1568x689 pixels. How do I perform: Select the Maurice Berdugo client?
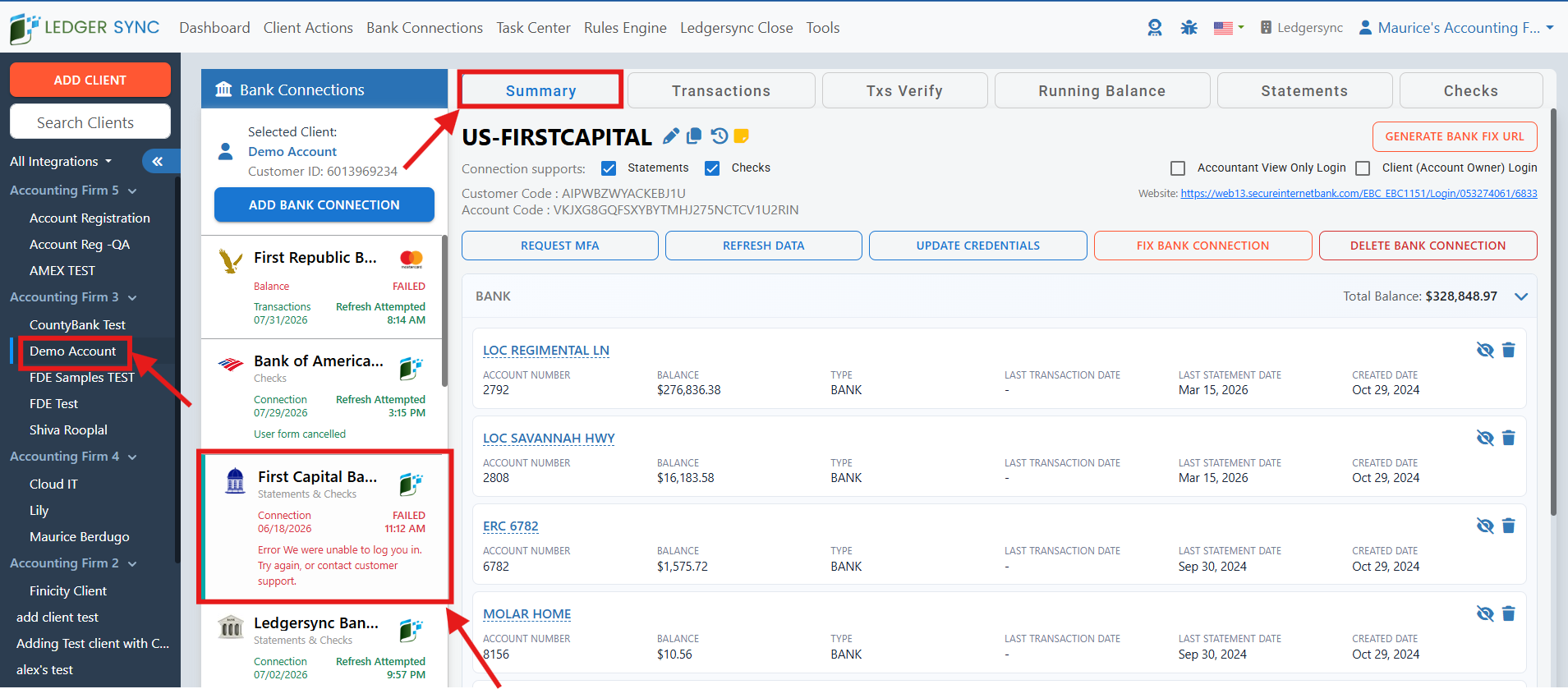pyautogui.click(x=79, y=537)
